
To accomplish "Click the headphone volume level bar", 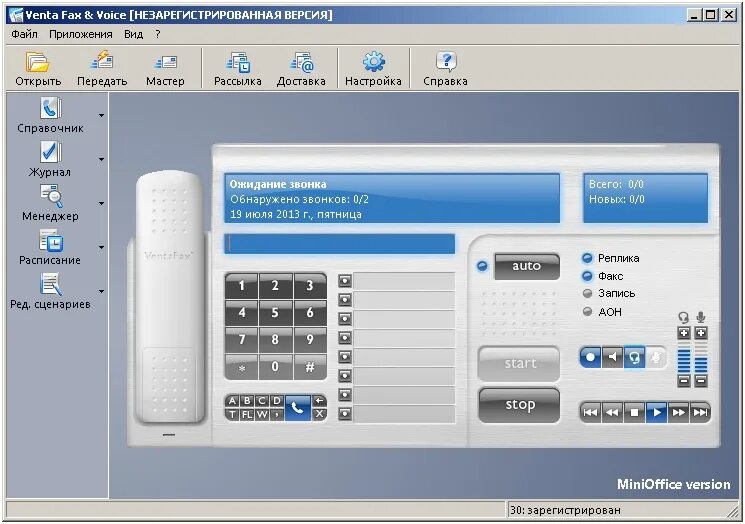I will pyautogui.click(x=684, y=357).
